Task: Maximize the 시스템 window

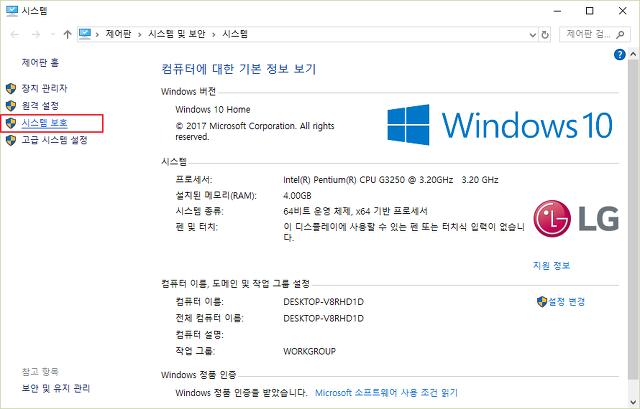Action: 589,11
